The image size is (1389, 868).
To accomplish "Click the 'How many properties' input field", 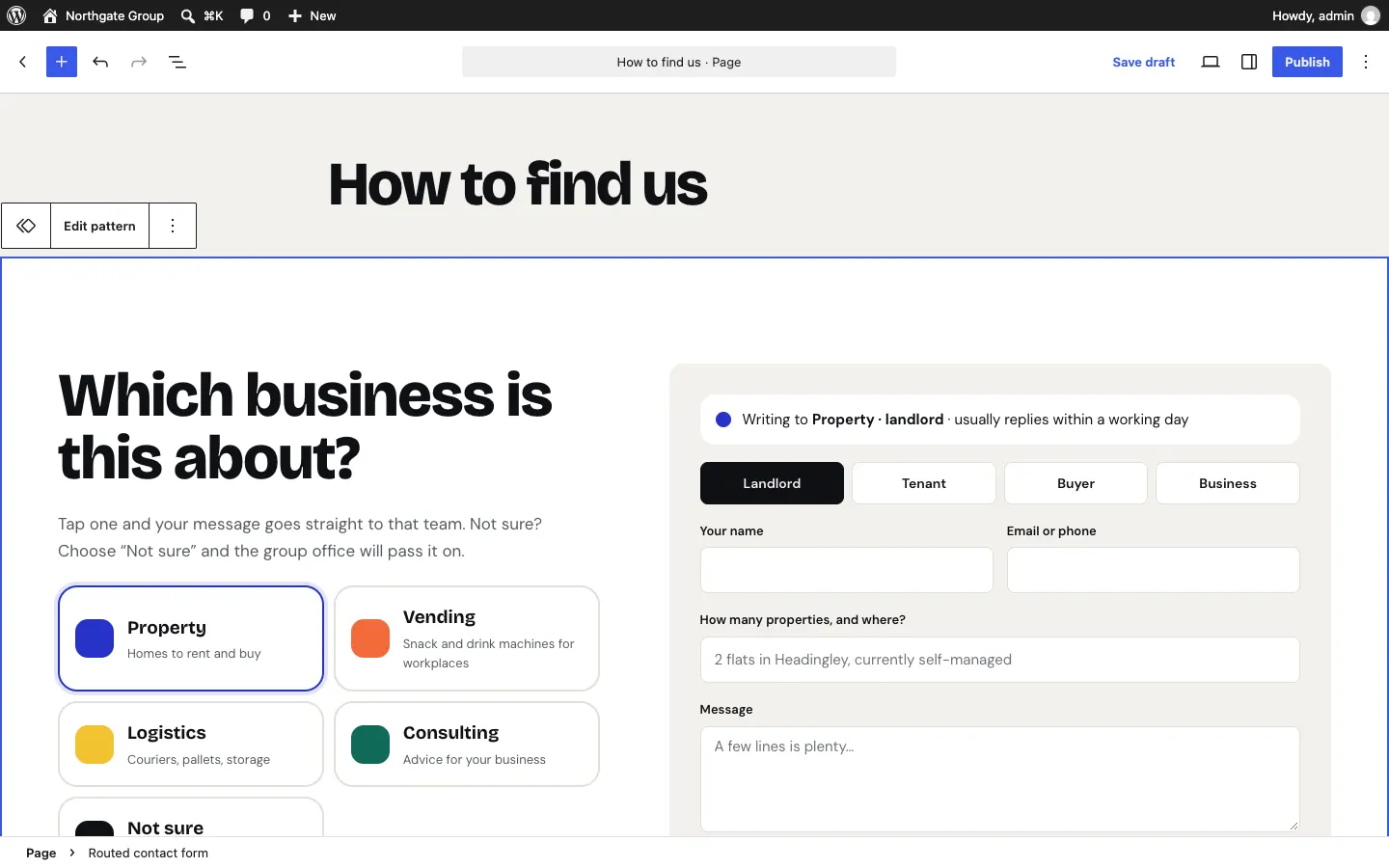I will point(999,660).
